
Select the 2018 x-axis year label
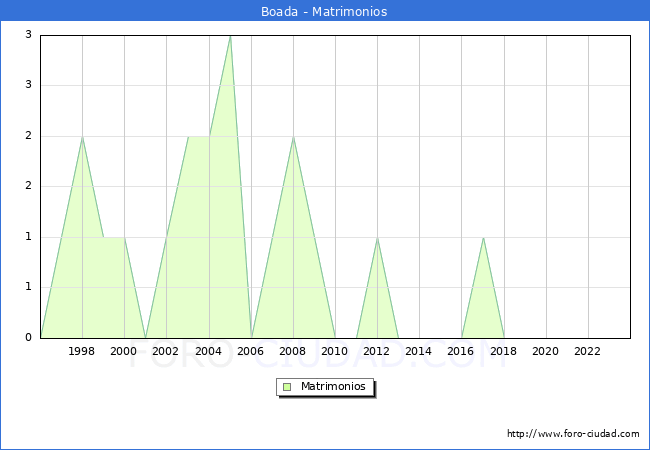503,351
